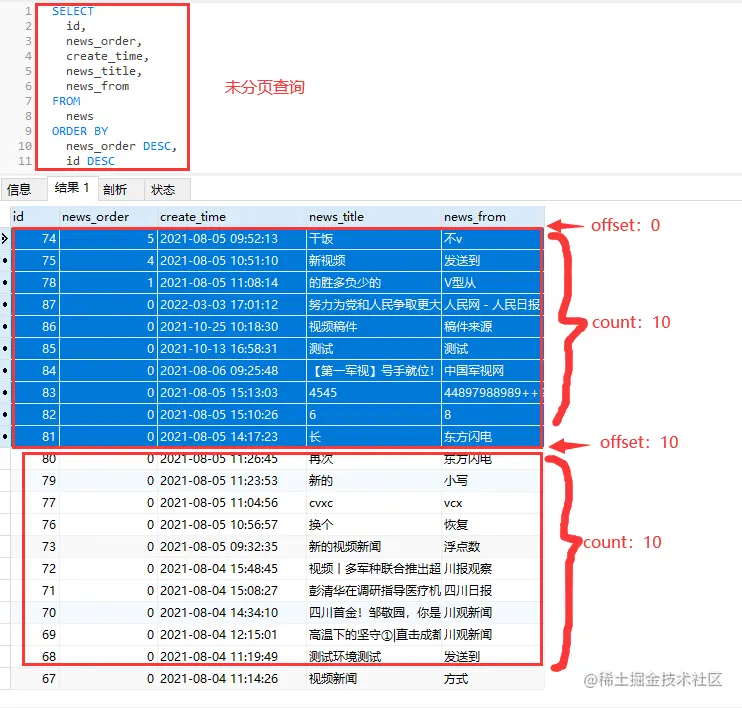Viewport: 742px width, 708px height.
Task: Click the FROM keyword in the editor
Action: click(66, 101)
